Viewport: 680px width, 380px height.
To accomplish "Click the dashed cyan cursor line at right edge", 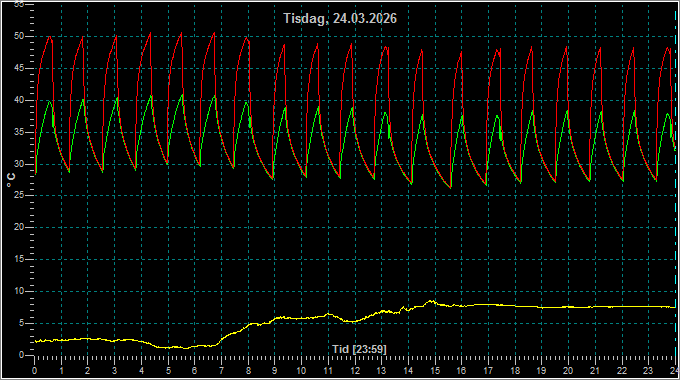I will [676, 182].
